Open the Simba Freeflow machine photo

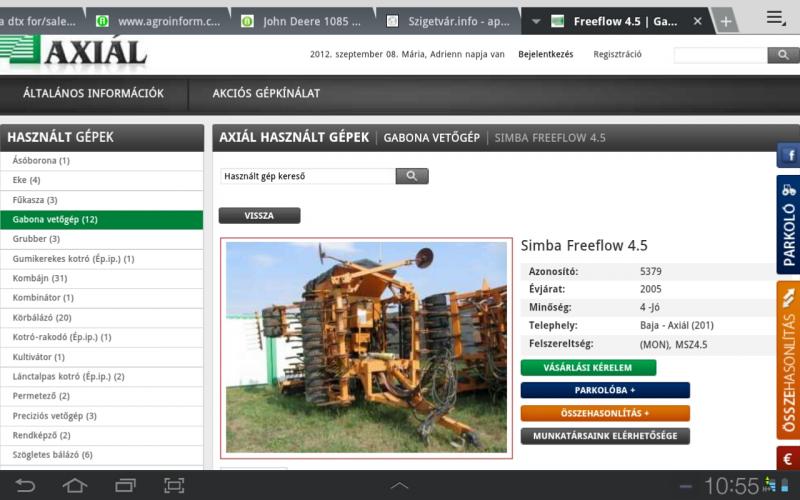(366, 347)
